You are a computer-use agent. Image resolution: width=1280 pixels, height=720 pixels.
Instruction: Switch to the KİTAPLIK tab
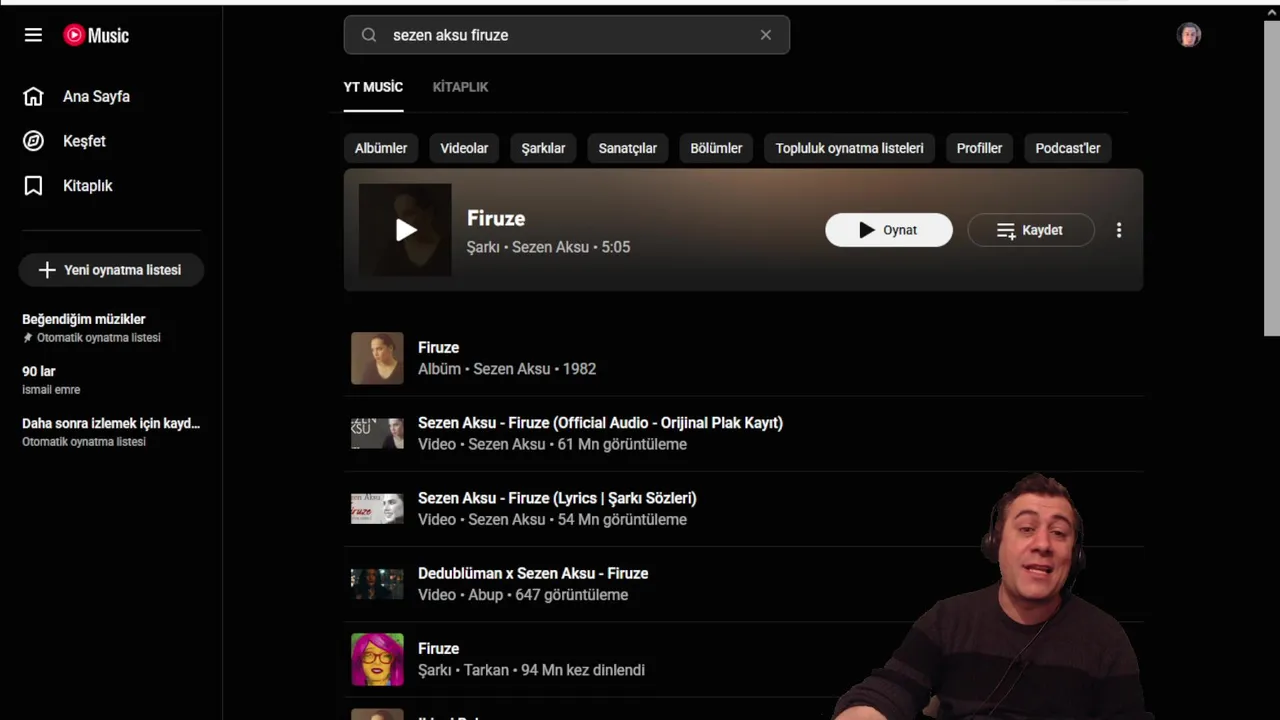tap(460, 87)
